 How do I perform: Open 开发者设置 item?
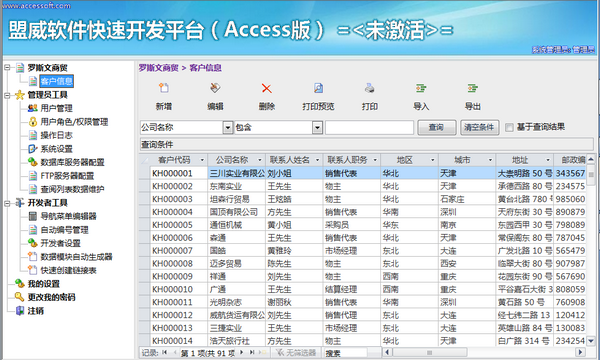tap(60, 243)
